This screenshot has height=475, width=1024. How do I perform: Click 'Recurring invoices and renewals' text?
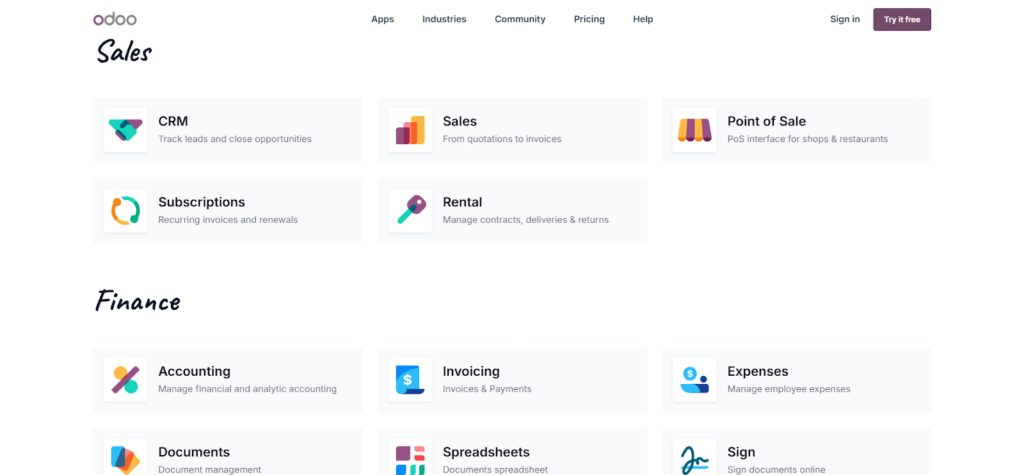228,220
